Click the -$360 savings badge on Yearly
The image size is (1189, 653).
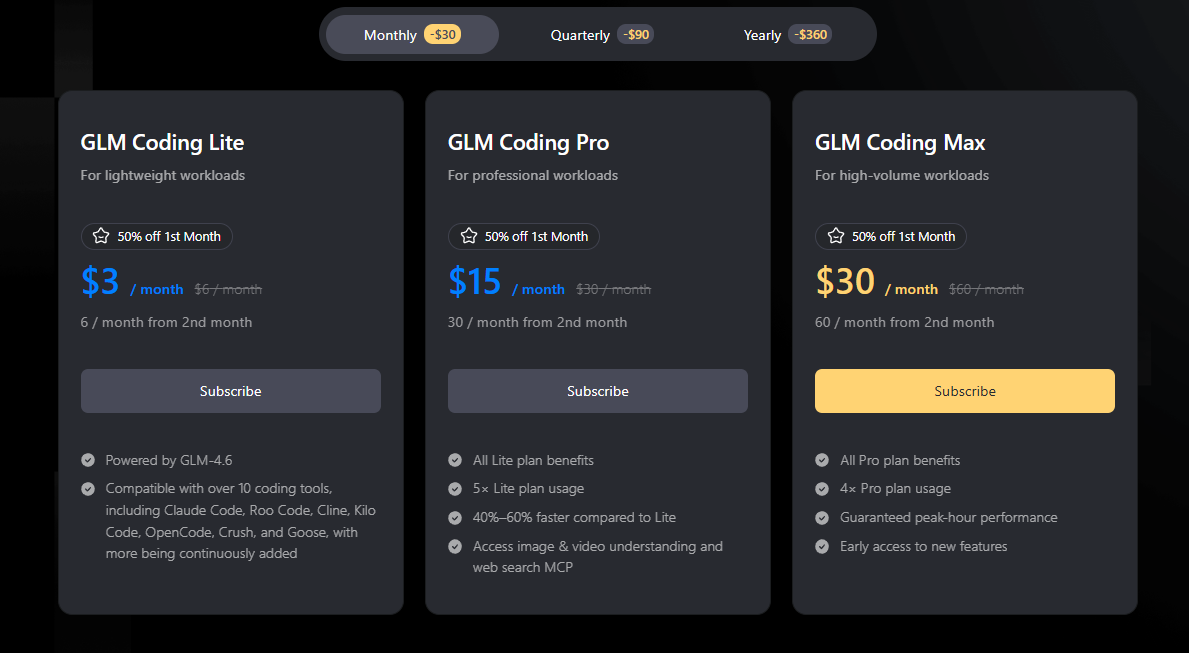pos(810,35)
